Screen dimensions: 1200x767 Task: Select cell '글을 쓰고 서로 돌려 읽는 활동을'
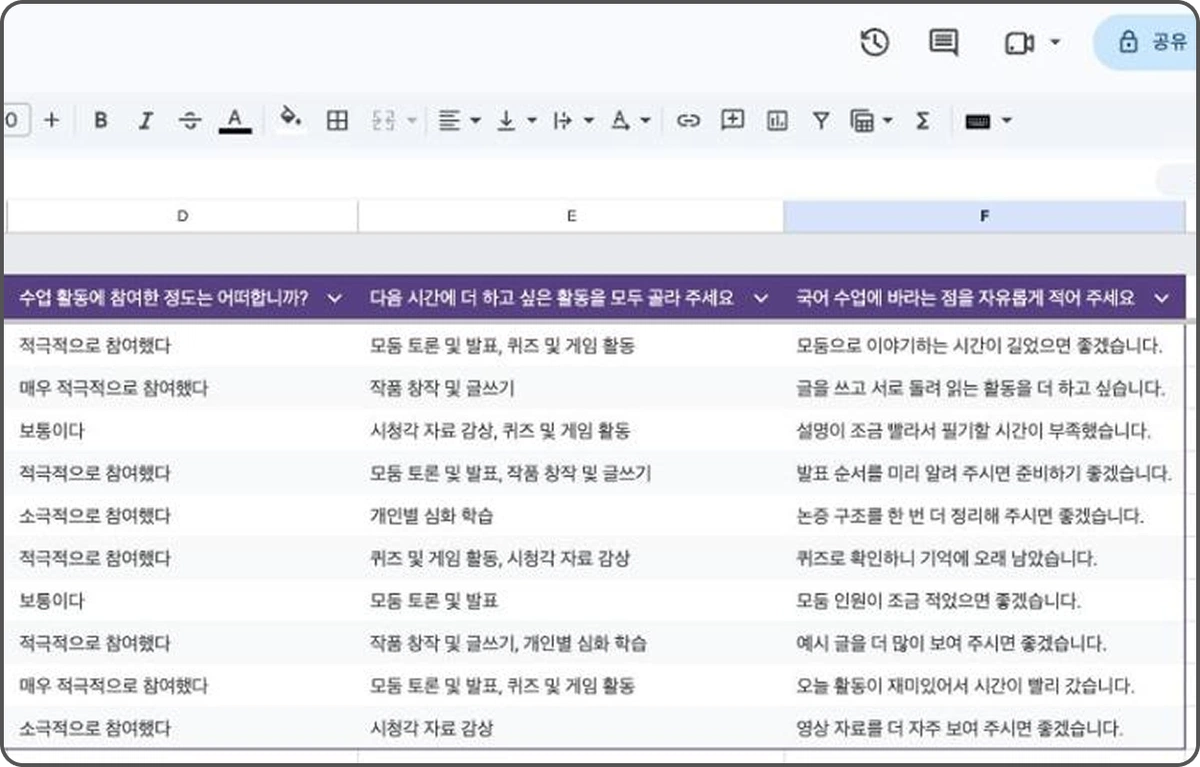point(985,388)
